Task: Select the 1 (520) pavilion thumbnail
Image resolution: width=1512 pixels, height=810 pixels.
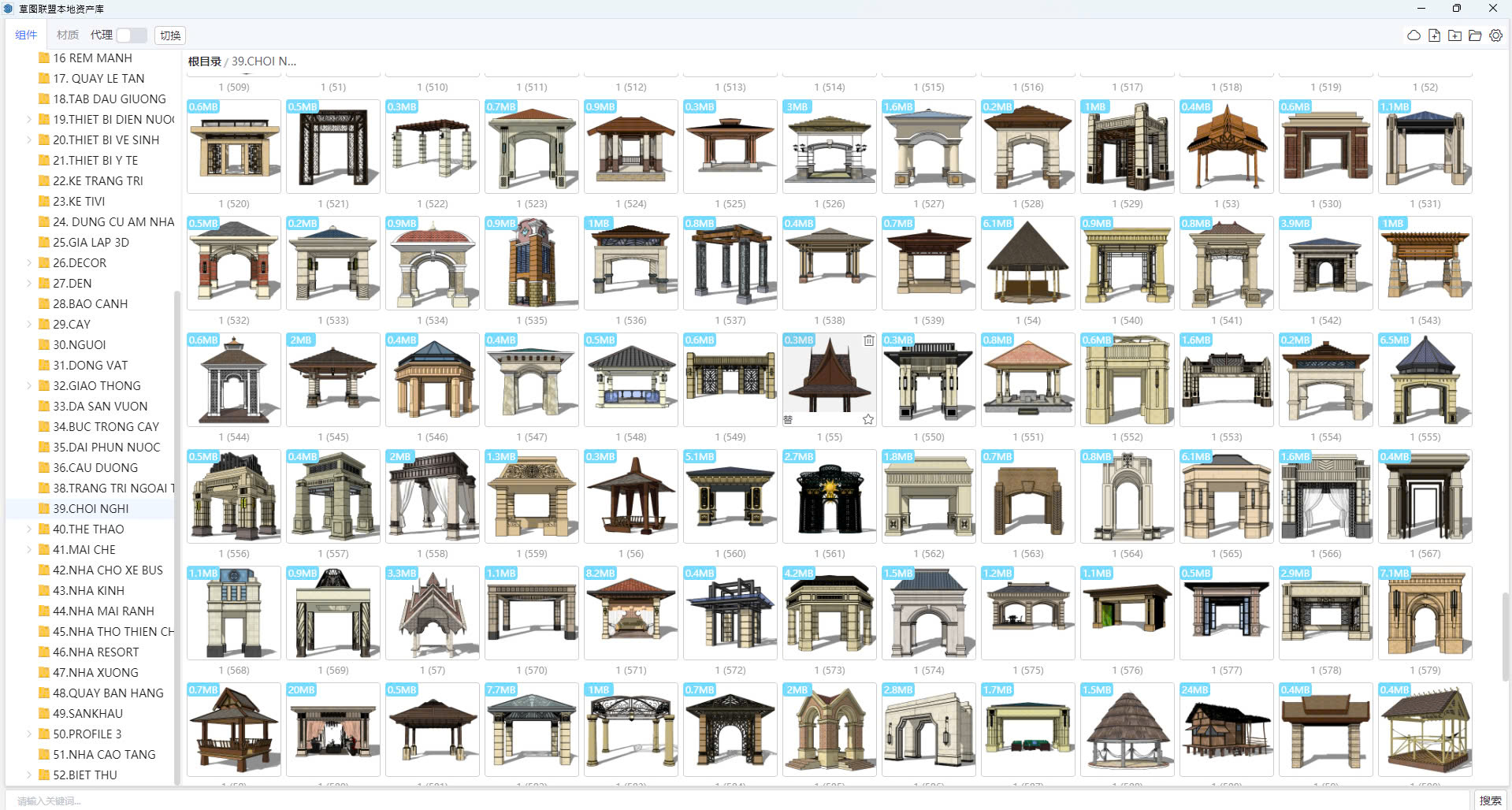Action: click(x=234, y=147)
